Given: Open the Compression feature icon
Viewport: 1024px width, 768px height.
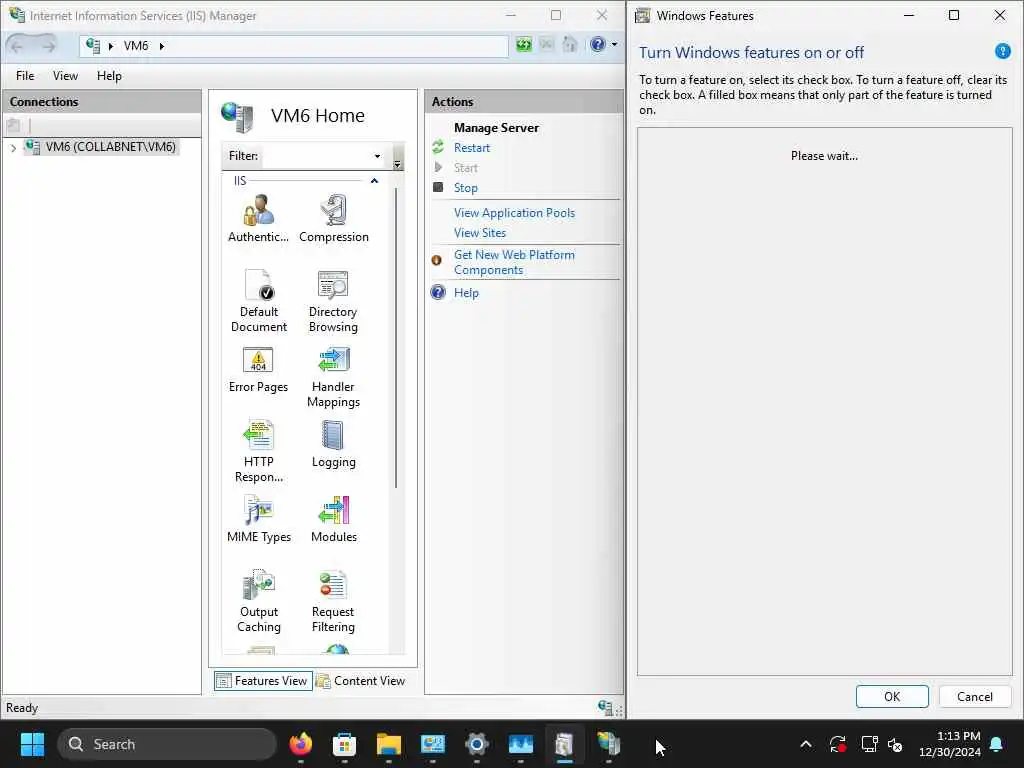Looking at the screenshot, I should tap(334, 219).
